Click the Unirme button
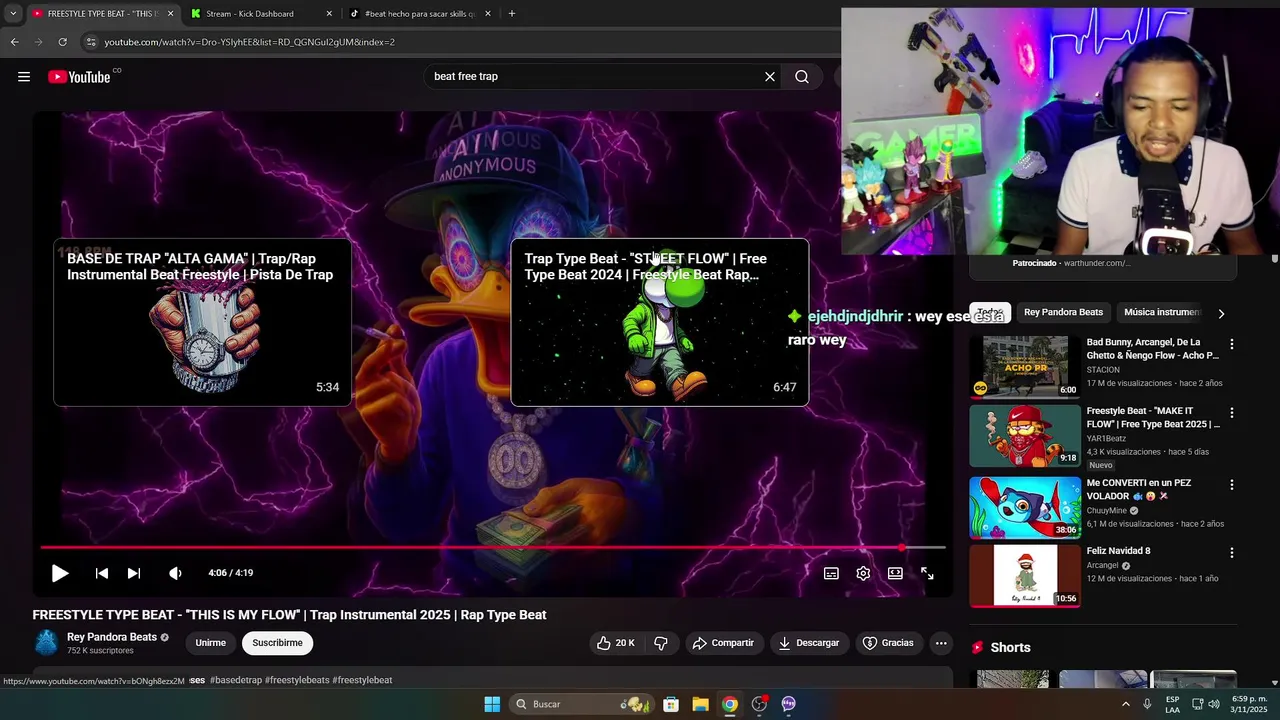 (210, 643)
